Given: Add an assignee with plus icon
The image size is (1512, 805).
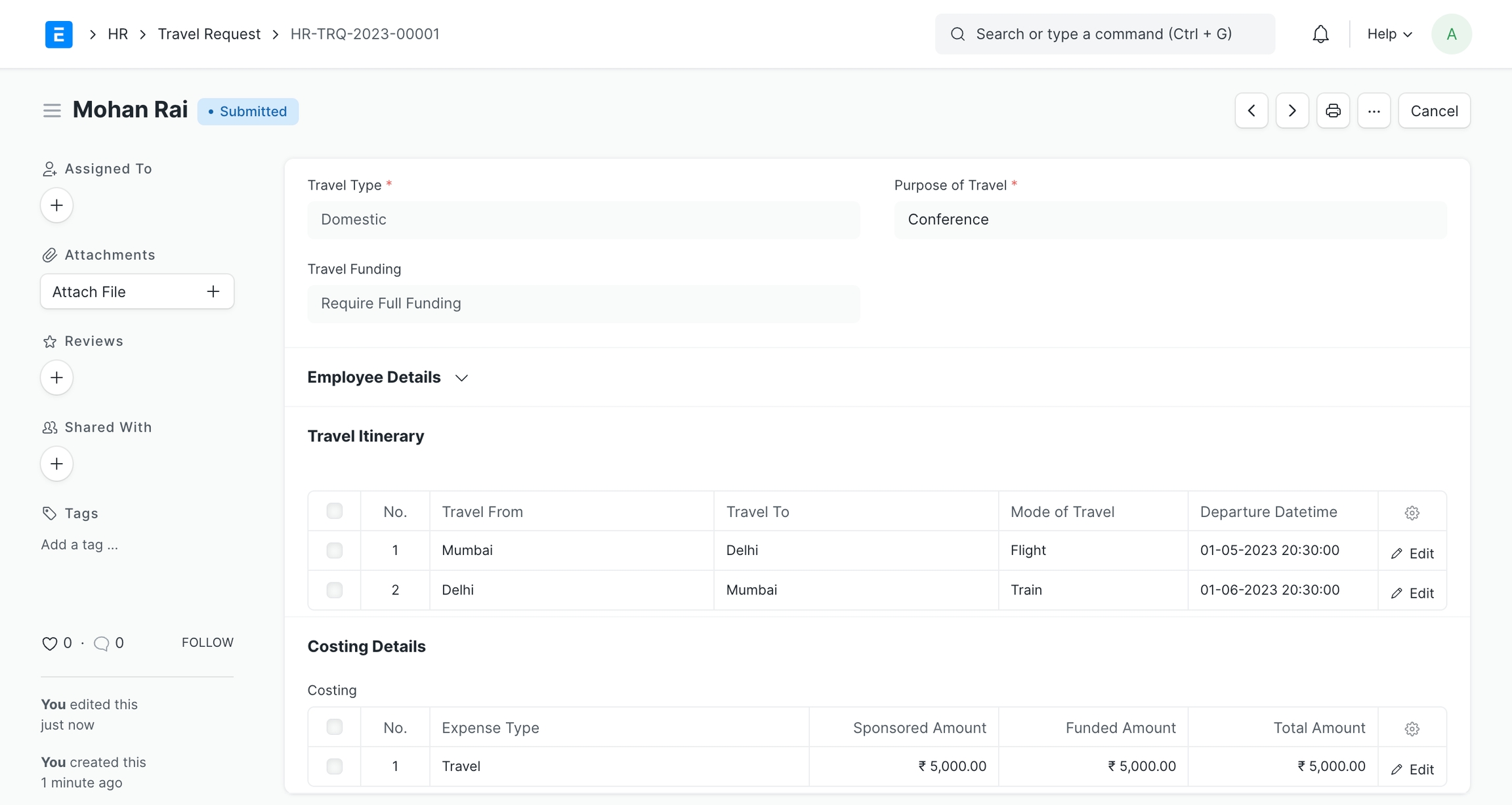Looking at the screenshot, I should coord(56,205).
